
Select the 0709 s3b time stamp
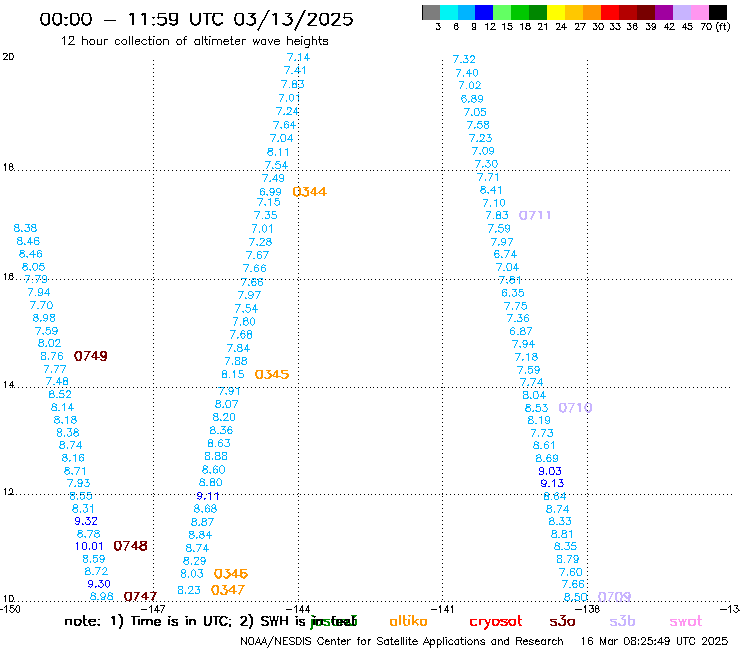pos(614,597)
